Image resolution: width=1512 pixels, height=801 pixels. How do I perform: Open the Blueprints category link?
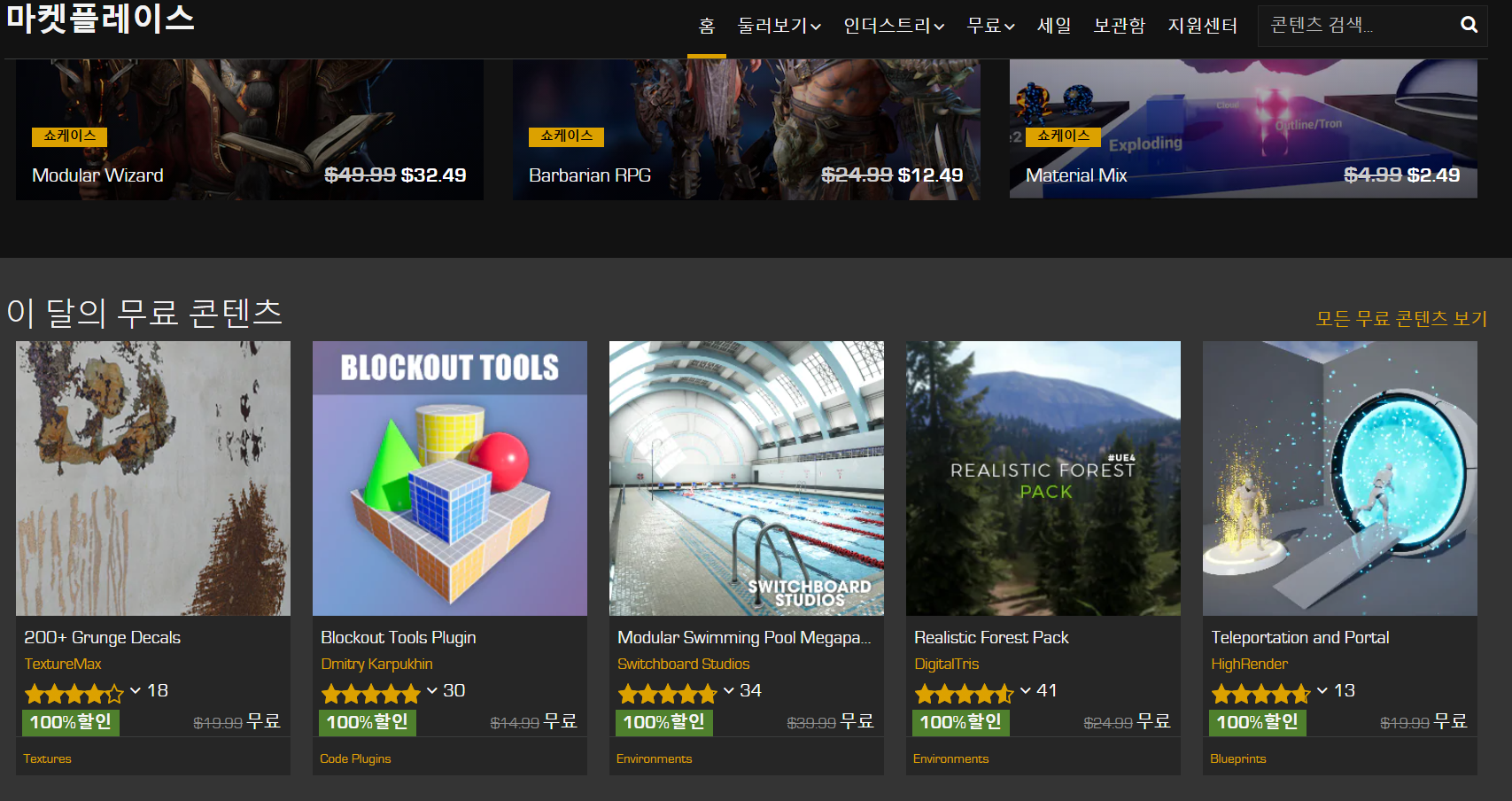tap(1237, 758)
